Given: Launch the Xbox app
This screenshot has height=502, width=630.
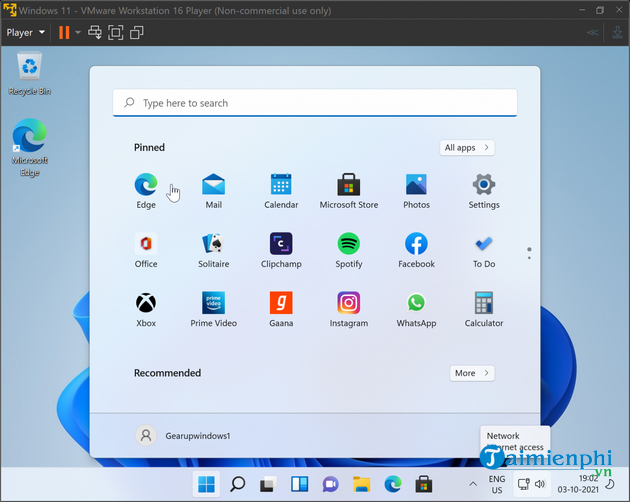Looking at the screenshot, I should tap(146, 309).
